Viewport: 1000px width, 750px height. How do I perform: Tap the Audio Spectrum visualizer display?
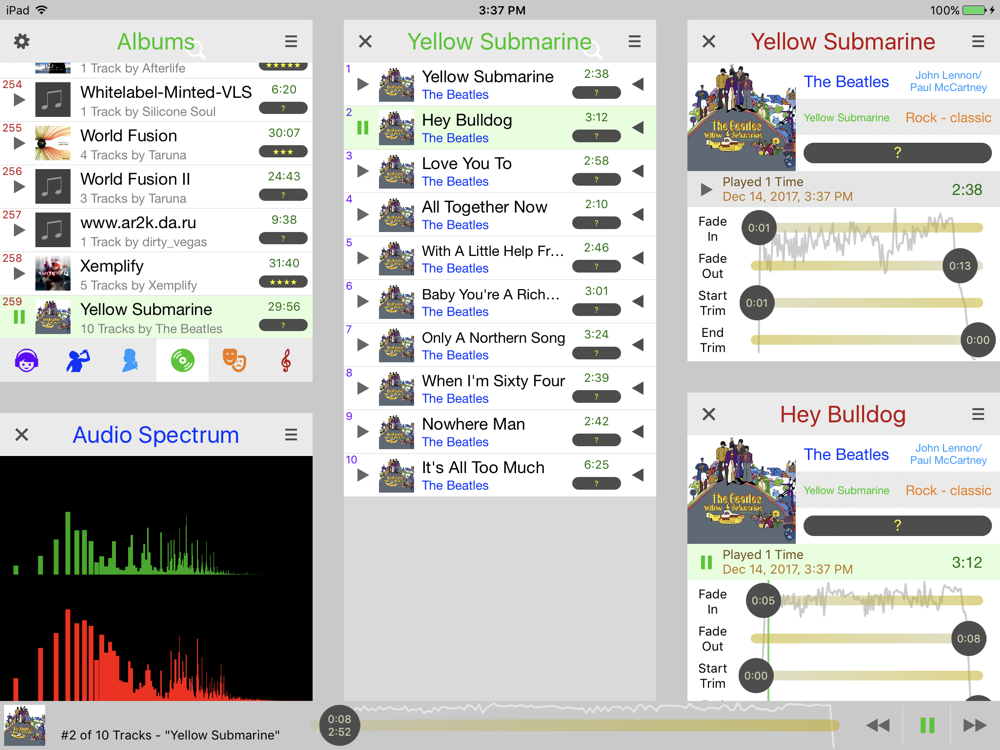point(156,578)
